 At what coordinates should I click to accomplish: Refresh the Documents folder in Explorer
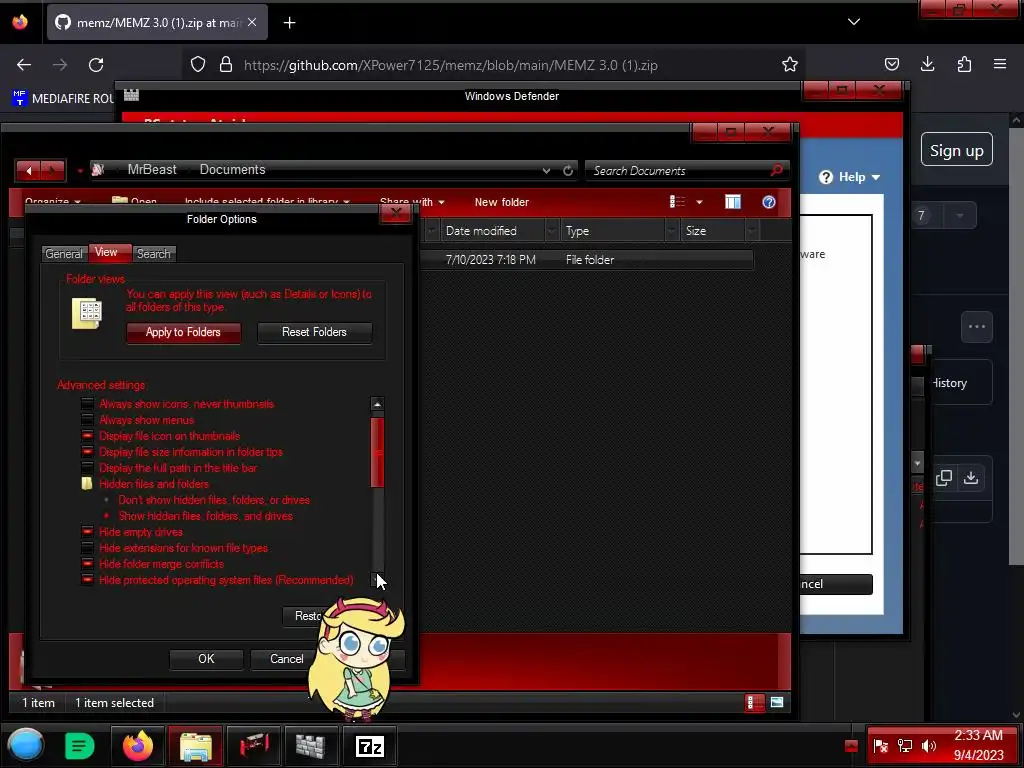(x=568, y=170)
